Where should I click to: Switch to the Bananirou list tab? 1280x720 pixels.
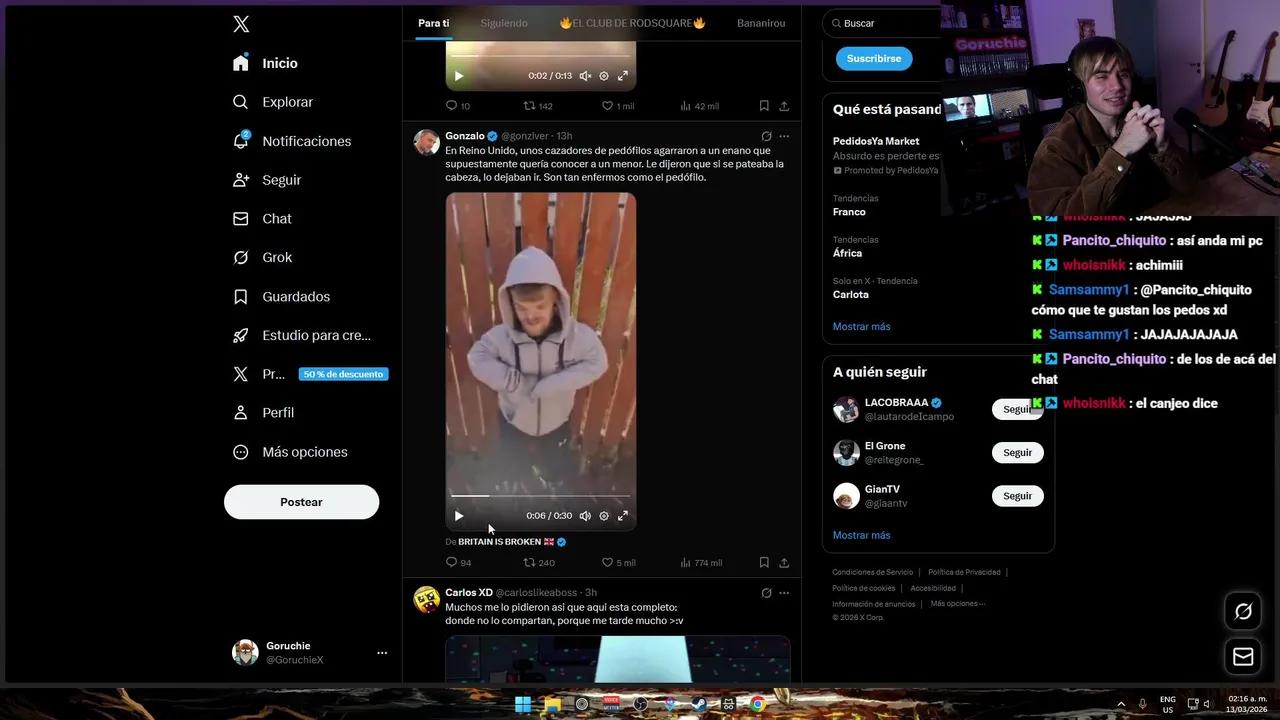point(761,22)
